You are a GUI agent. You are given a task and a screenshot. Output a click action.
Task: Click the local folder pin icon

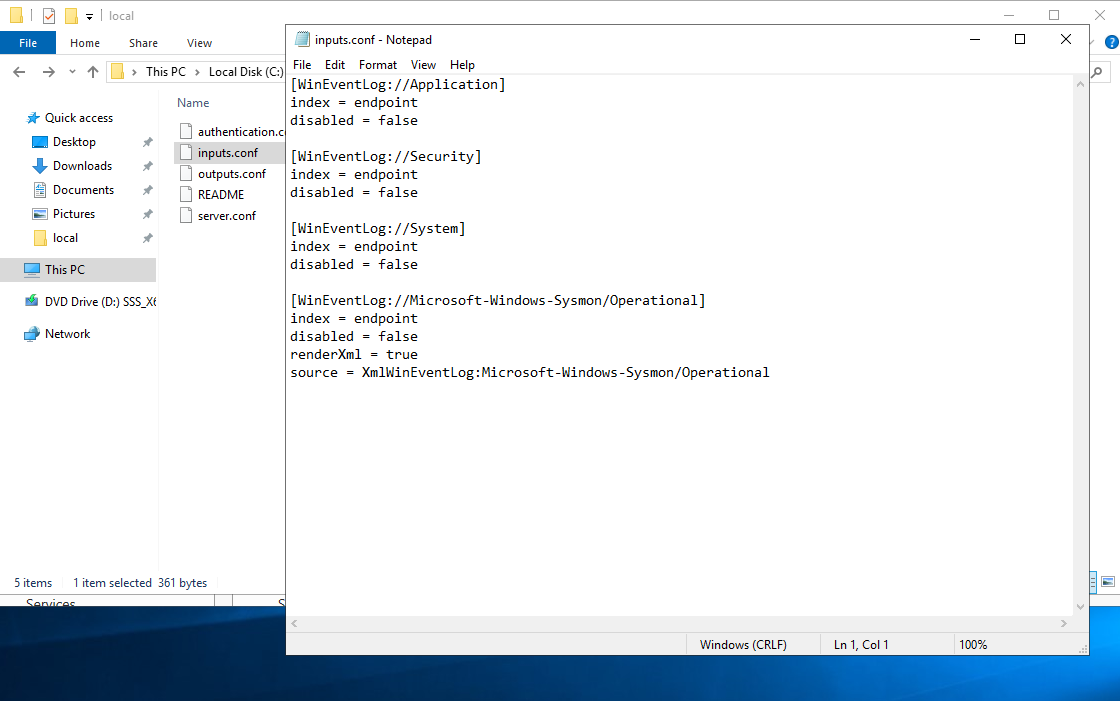coord(147,238)
